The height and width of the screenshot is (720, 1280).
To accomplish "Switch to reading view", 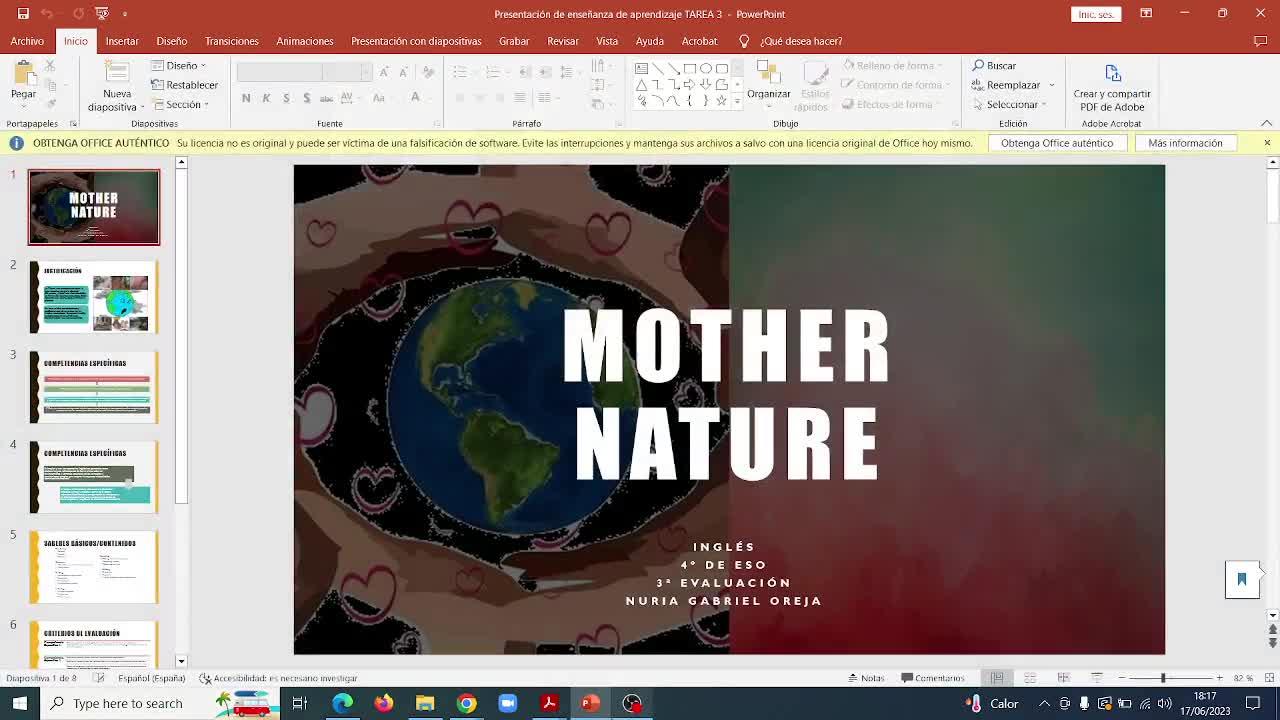I will pos(1063,678).
